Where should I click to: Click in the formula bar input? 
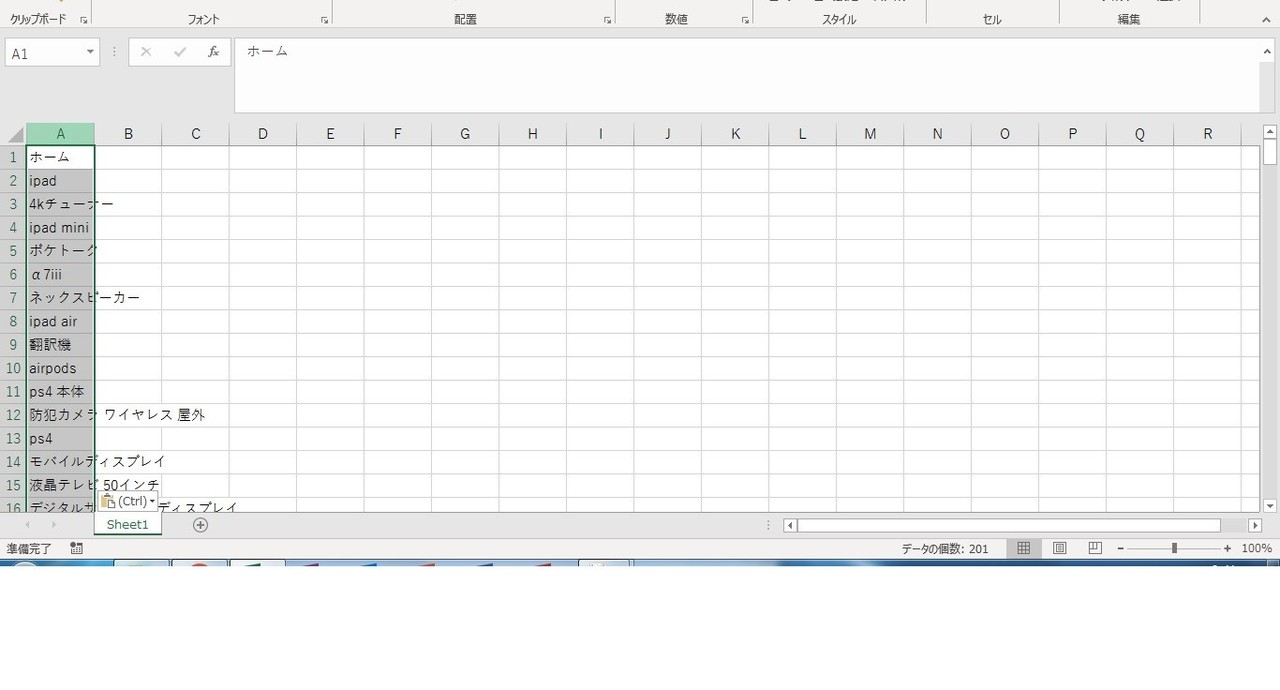coord(747,75)
